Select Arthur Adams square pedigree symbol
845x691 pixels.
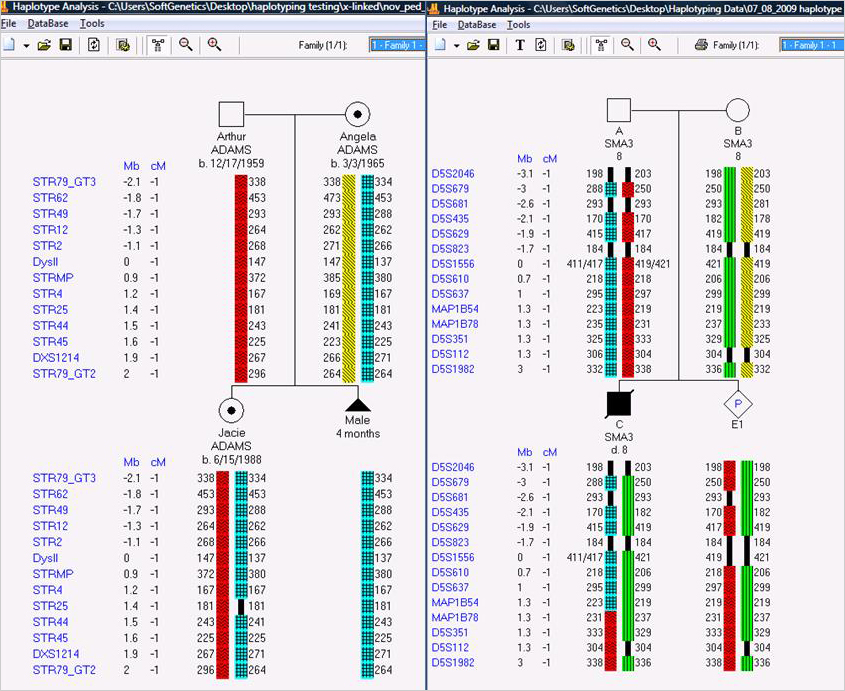pos(231,114)
